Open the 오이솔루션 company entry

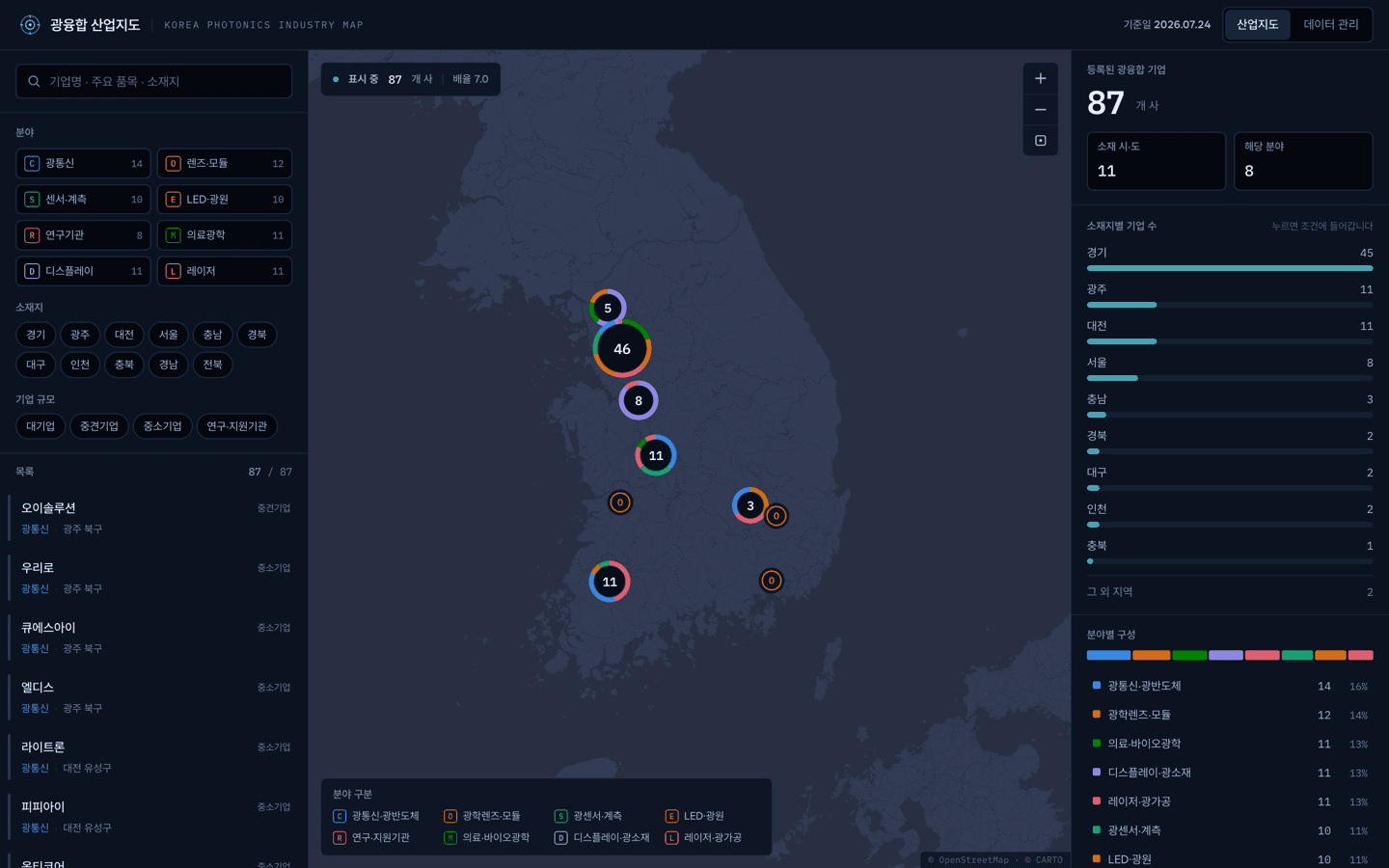(x=154, y=518)
